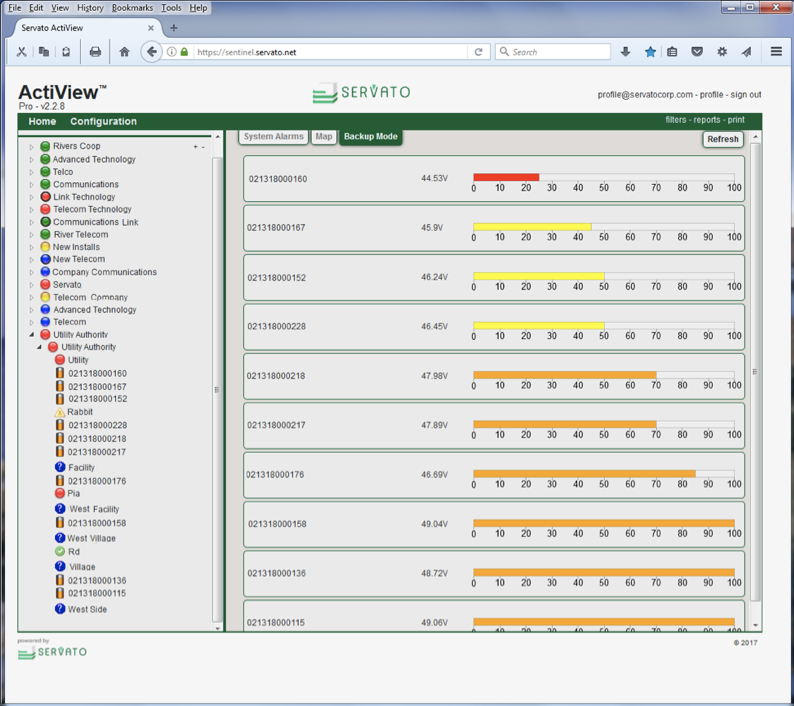This screenshot has width=794, height=706.
Task: Click the red voltage bar for 021318000160
Action: (506, 177)
